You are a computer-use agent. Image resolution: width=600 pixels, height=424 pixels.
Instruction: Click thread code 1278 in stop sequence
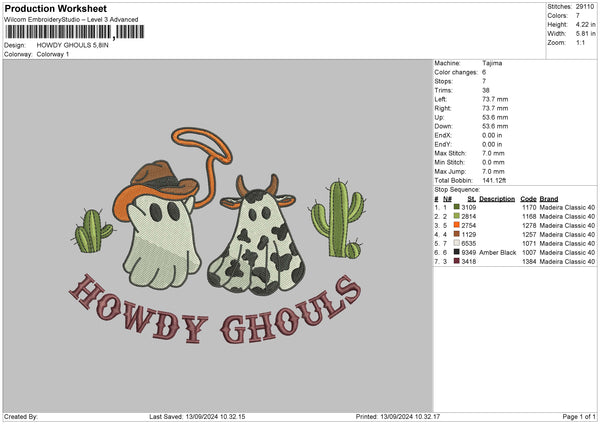[x=529, y=225]
